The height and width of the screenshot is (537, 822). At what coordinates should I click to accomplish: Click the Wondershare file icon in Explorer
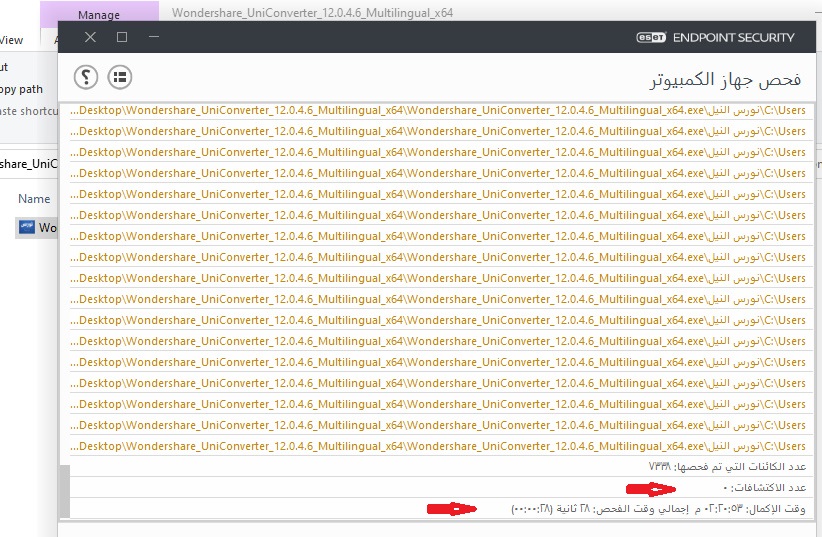click(27, 227)
